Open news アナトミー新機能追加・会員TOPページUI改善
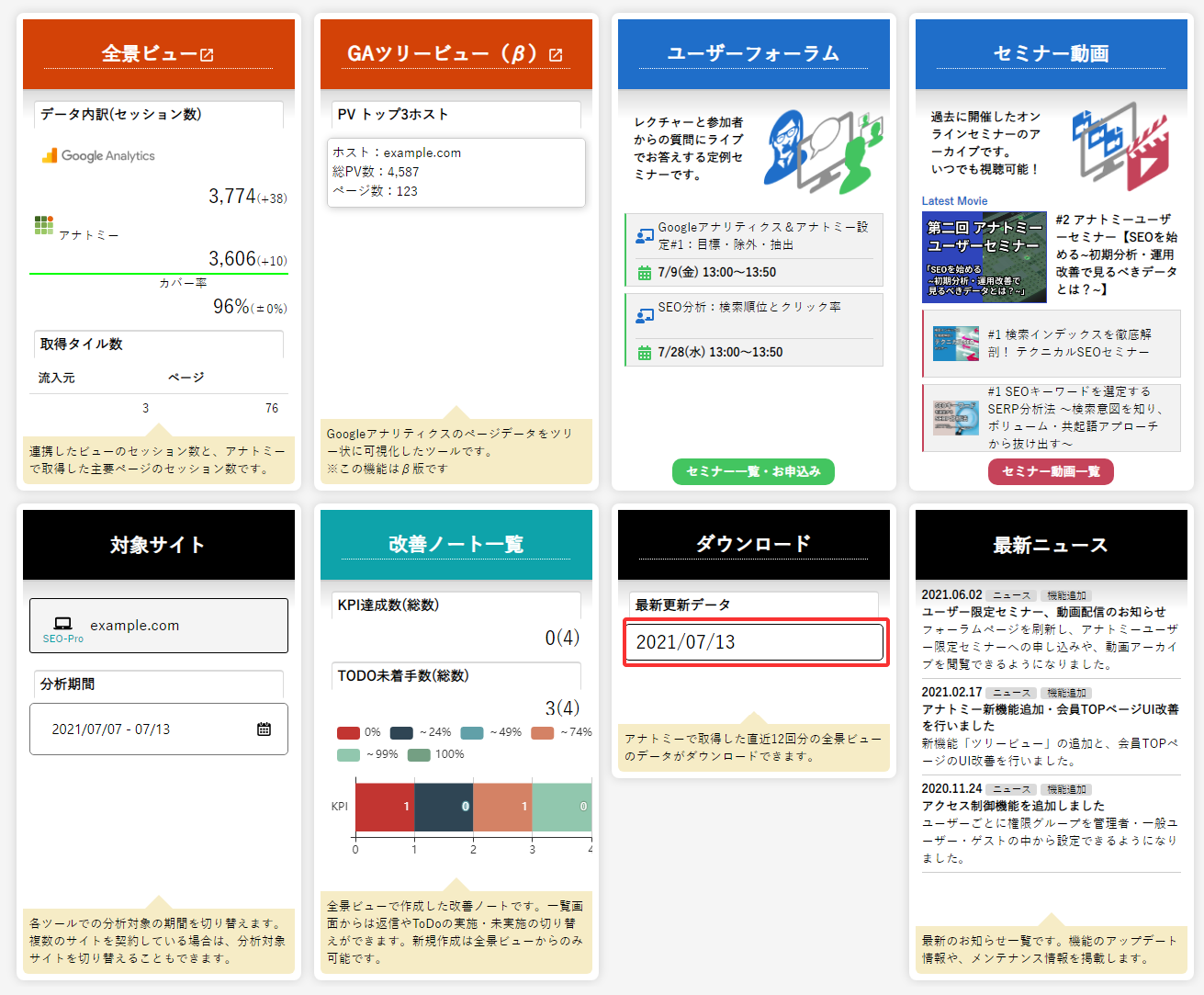The height and width of the screenshot is (995, 1204). 1051,718
